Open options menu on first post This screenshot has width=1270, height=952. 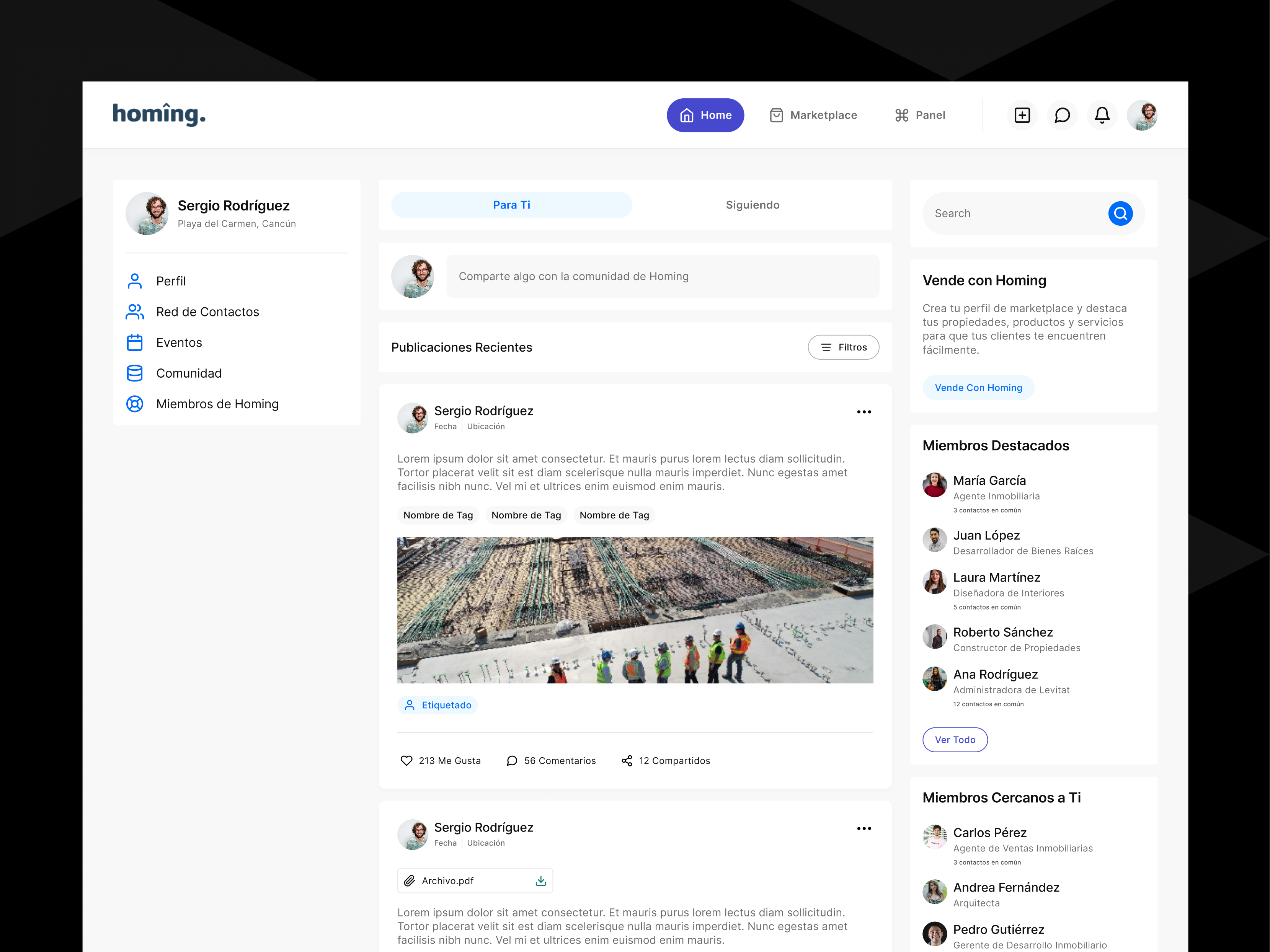[x=864, y=412]
